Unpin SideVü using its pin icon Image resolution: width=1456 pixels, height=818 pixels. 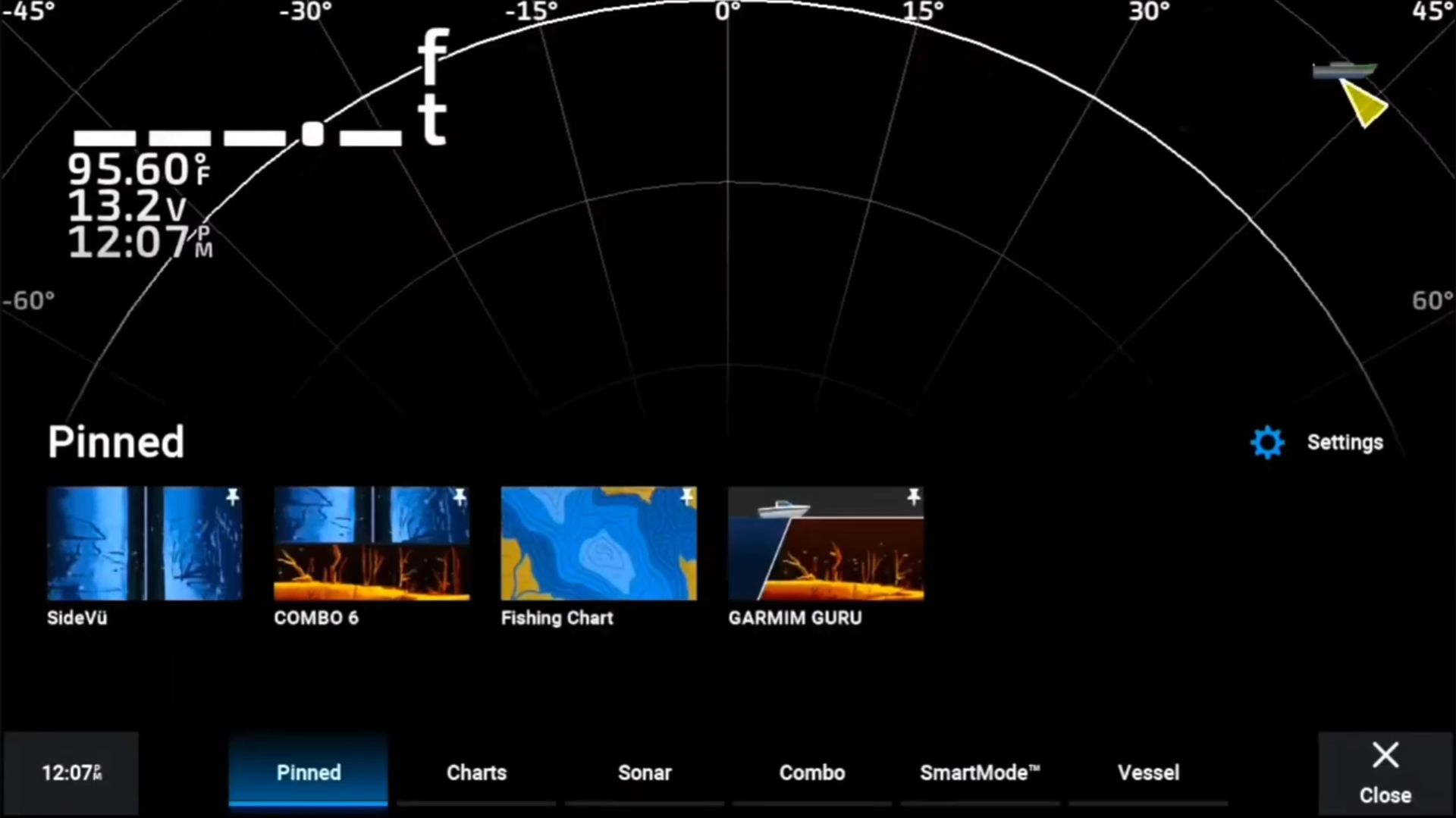point(233,497)
